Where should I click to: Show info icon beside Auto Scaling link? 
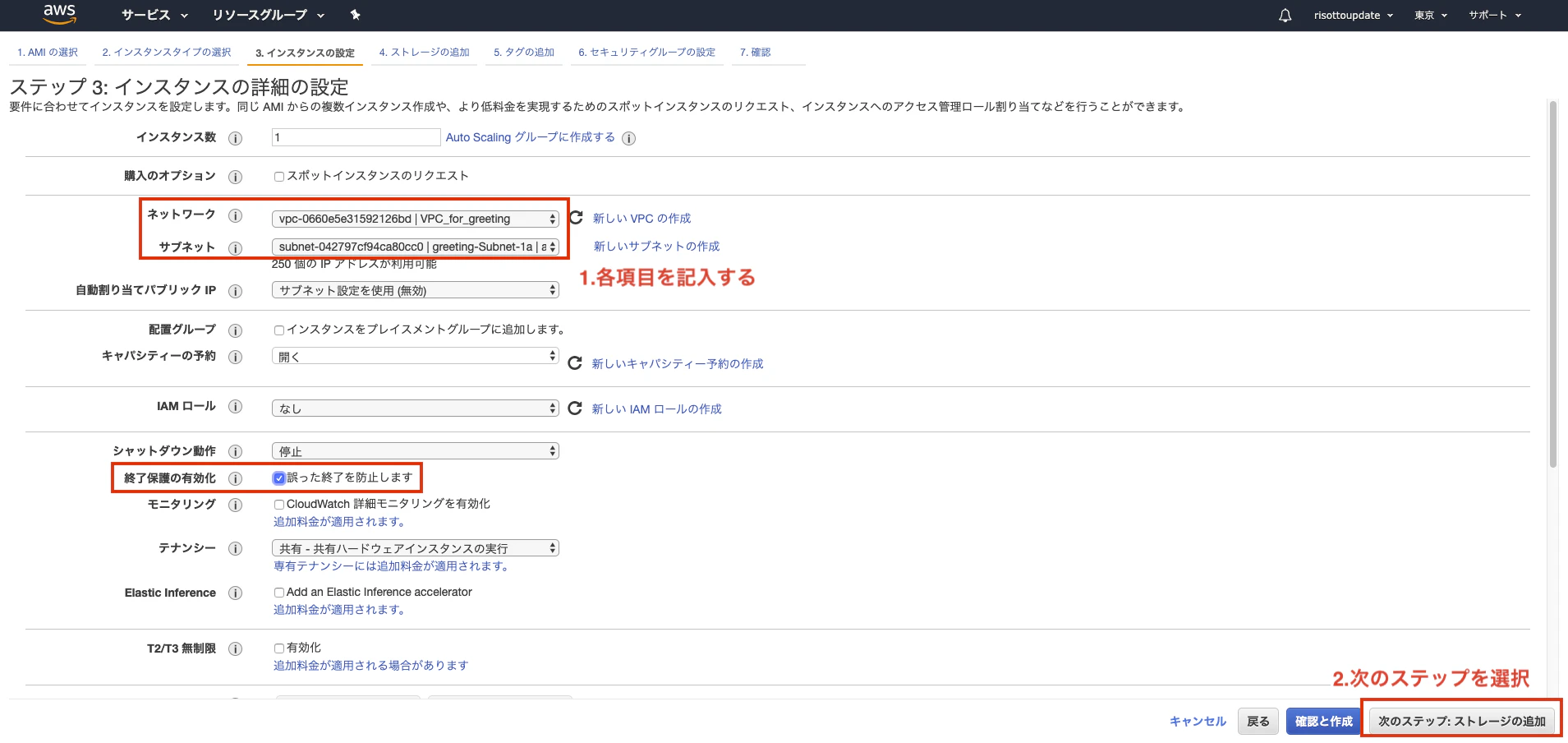click(x=628, y=138)
